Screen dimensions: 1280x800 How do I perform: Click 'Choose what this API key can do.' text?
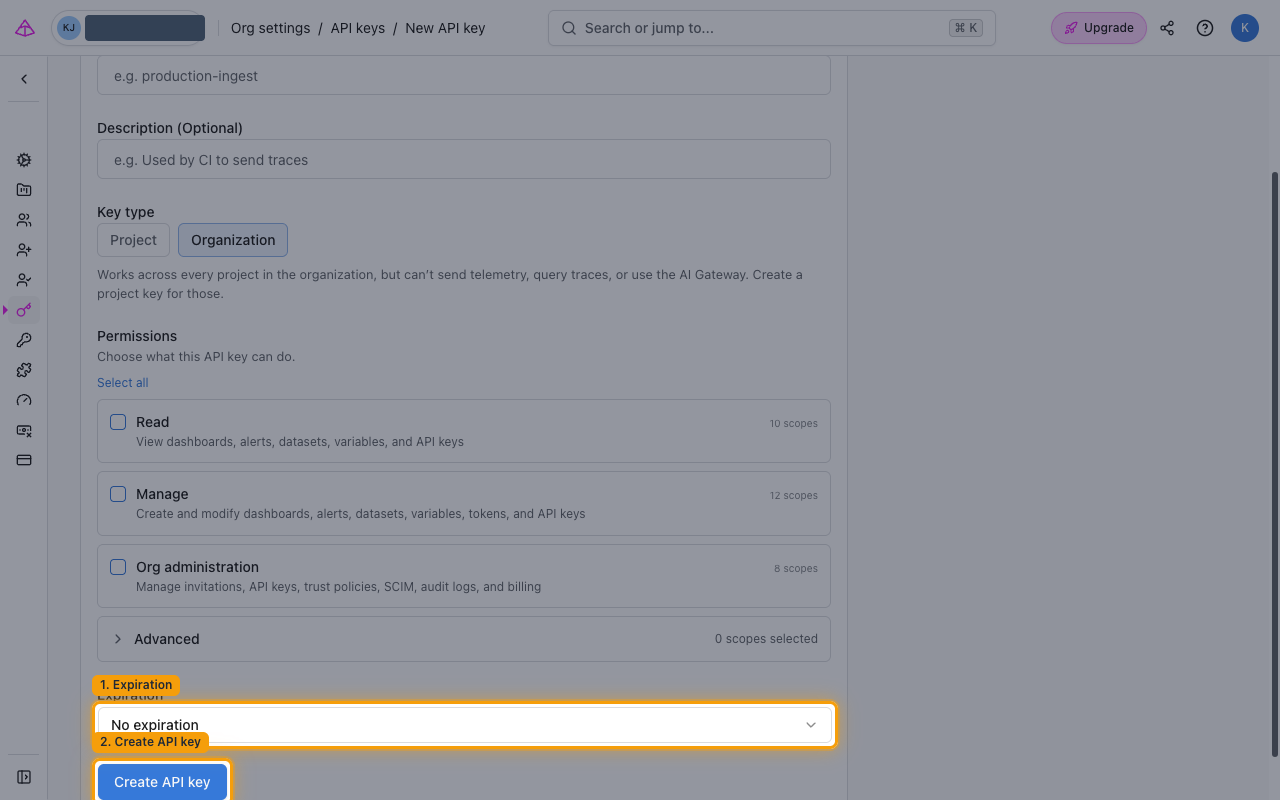tap(196, 357)
